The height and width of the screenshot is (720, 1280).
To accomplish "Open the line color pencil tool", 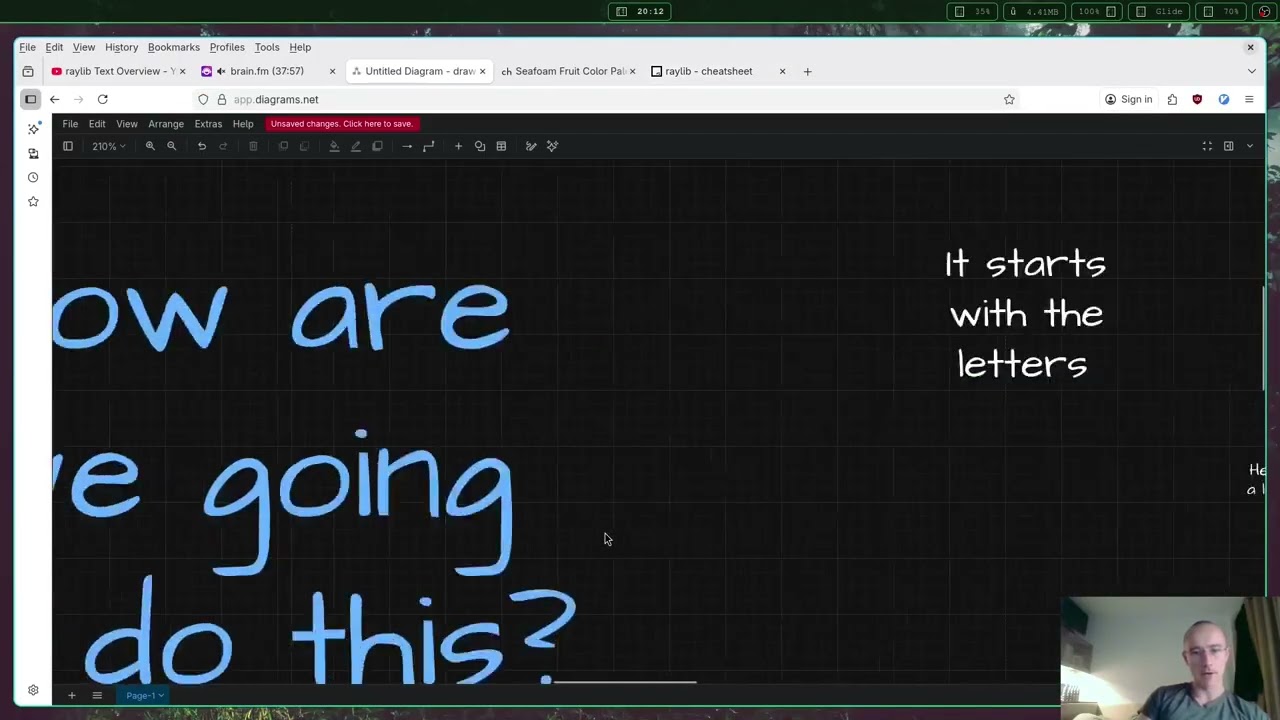I will 355,146.
